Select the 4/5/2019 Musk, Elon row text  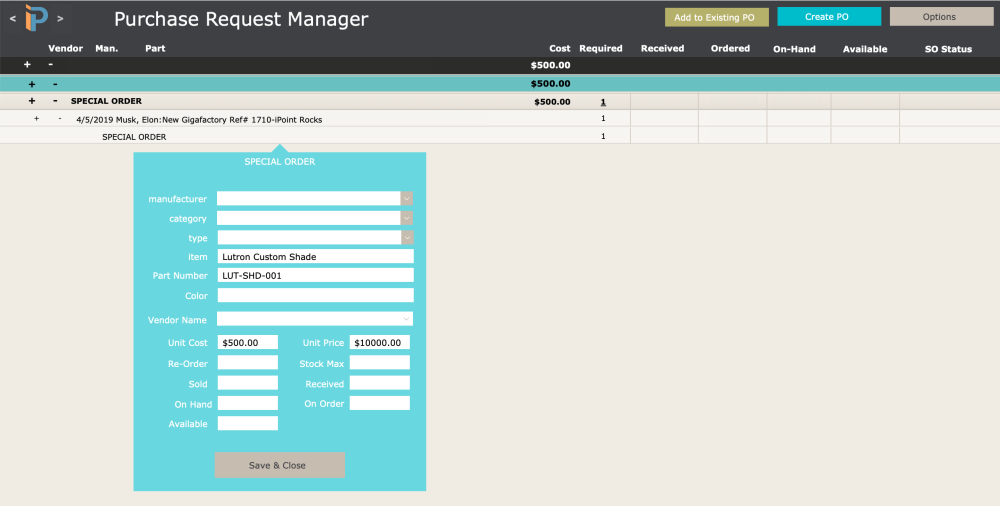[x=199, y=119]
